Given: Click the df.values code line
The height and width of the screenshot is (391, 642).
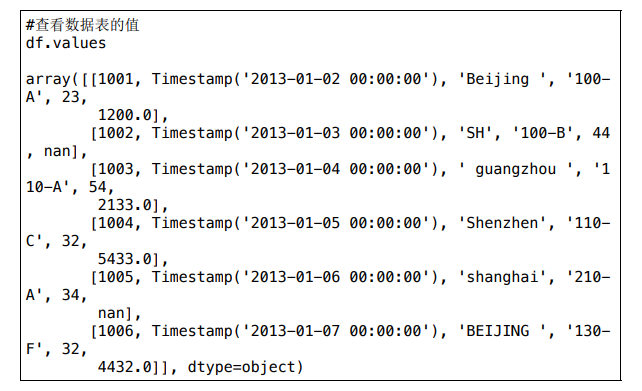Looking at the screenshot, I should coord(66,43).
